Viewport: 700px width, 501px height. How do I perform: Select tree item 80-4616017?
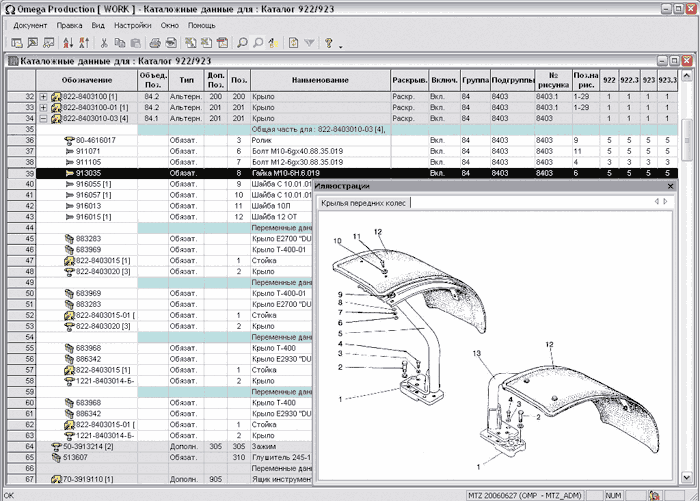tap(96, 140)
